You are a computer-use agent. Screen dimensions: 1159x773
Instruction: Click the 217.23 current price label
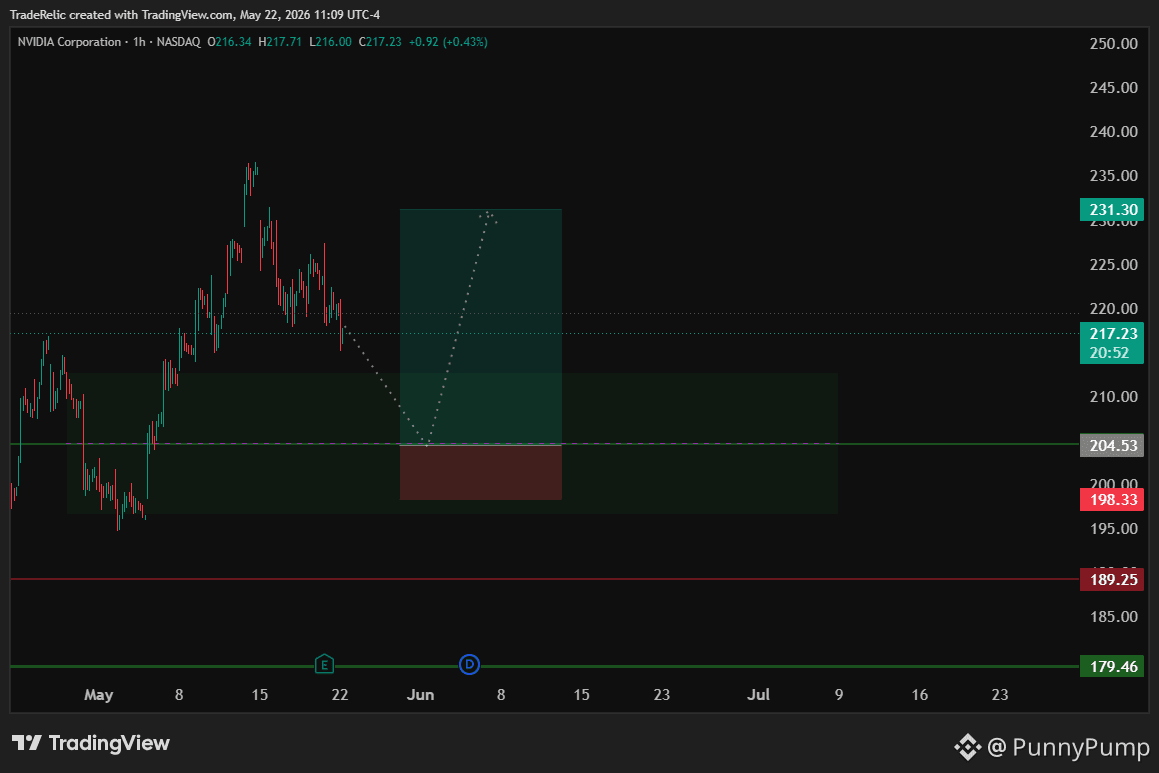point(1112,333)
